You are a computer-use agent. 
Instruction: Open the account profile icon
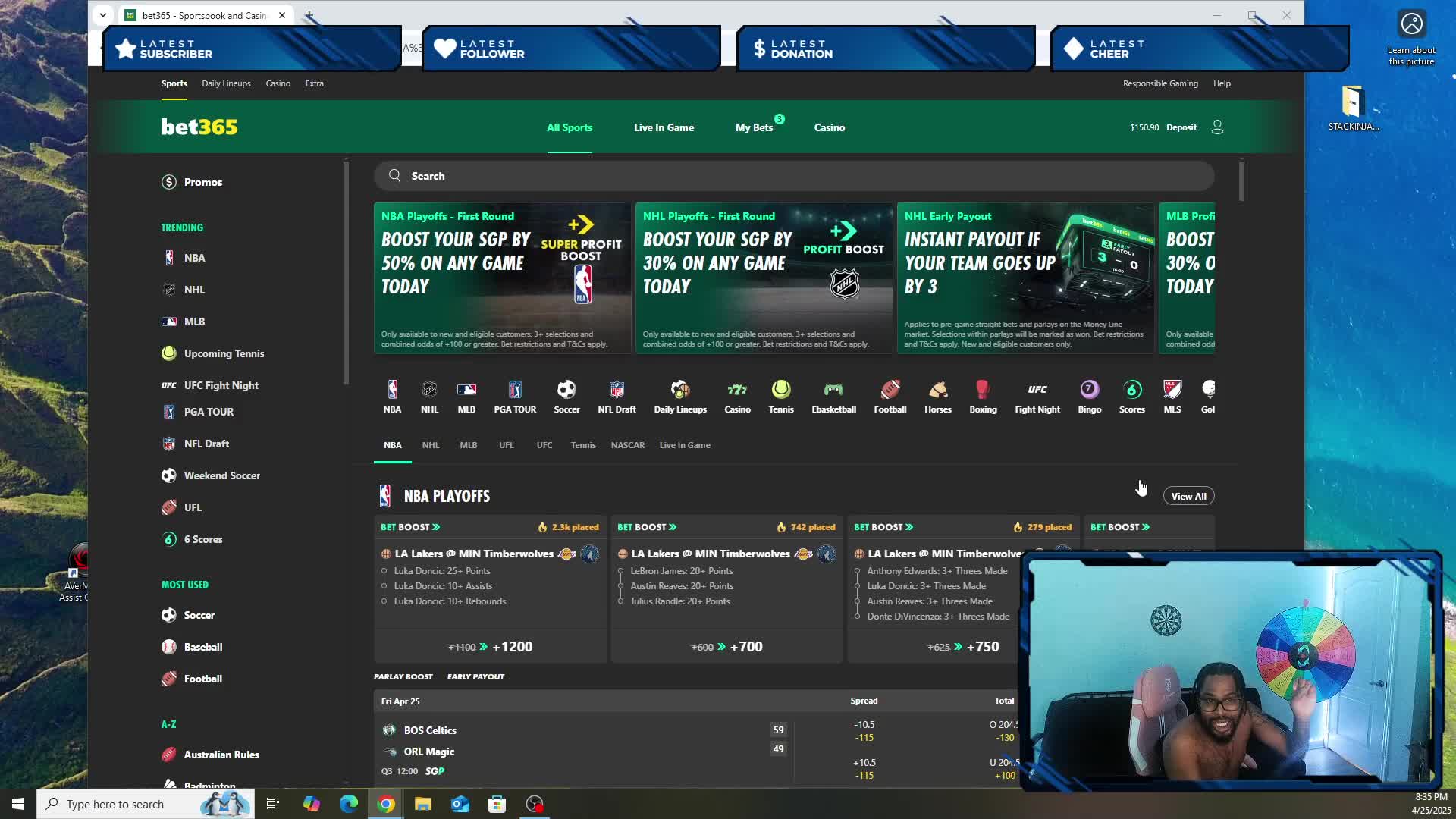tap(1217, 127)
